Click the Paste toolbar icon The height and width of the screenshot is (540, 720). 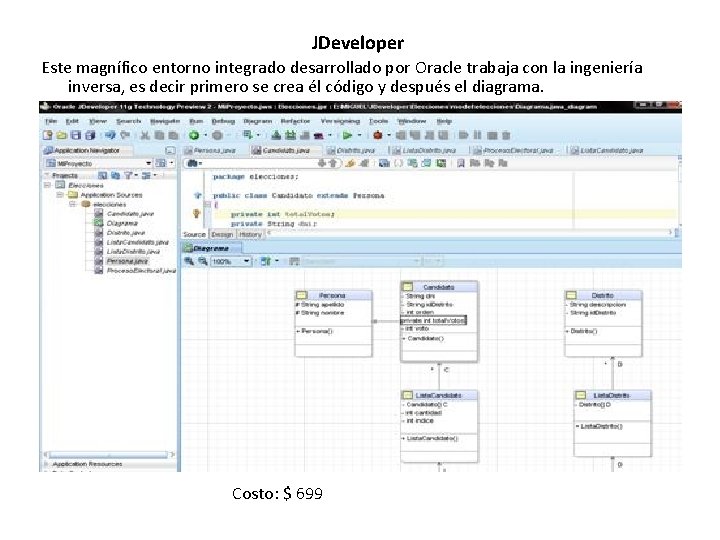(173, 135)
